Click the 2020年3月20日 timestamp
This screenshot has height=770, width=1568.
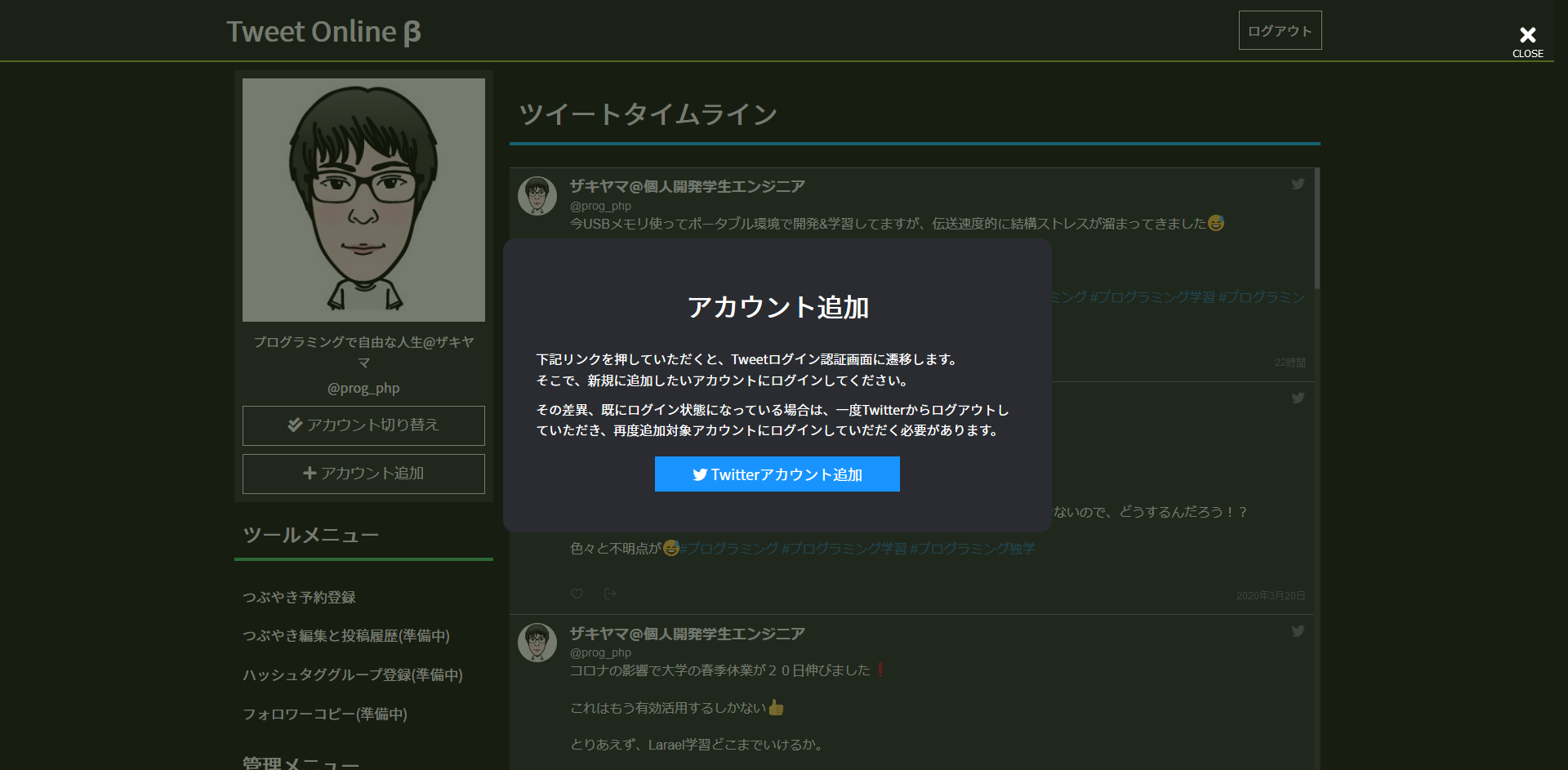[x=1271, y=596]
